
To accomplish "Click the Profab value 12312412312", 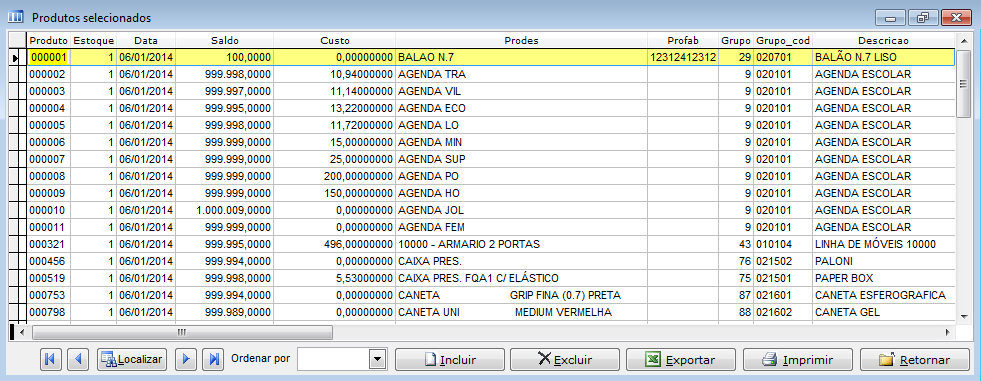I will [x=683, y=58].
